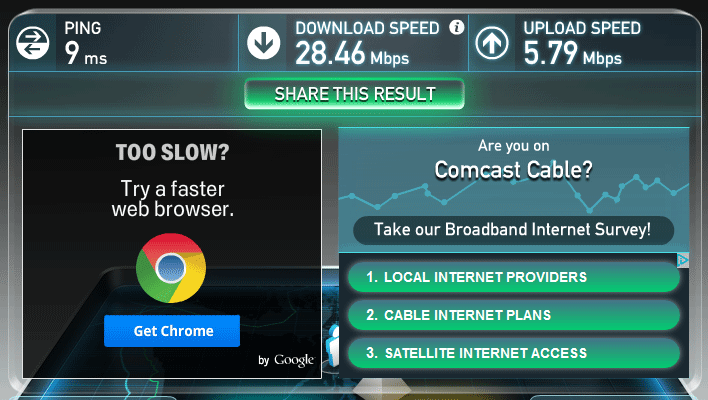The image size is (708, 400).
Task: Click the "by Google" logo text
Action: [286, 360]
